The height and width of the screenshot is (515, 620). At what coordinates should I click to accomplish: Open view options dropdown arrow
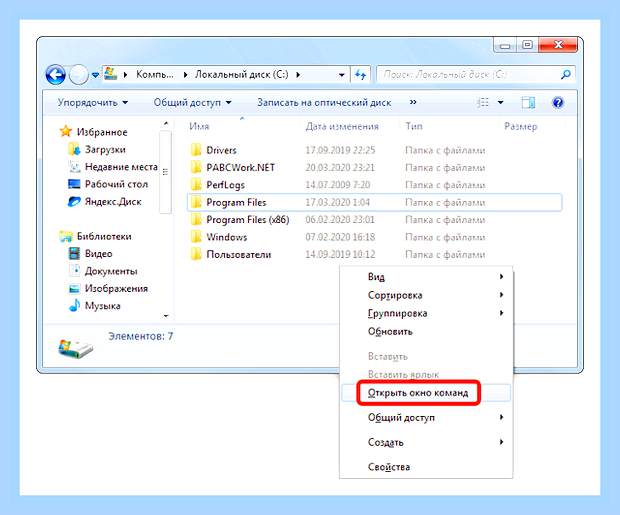click(x=500, y=103)
